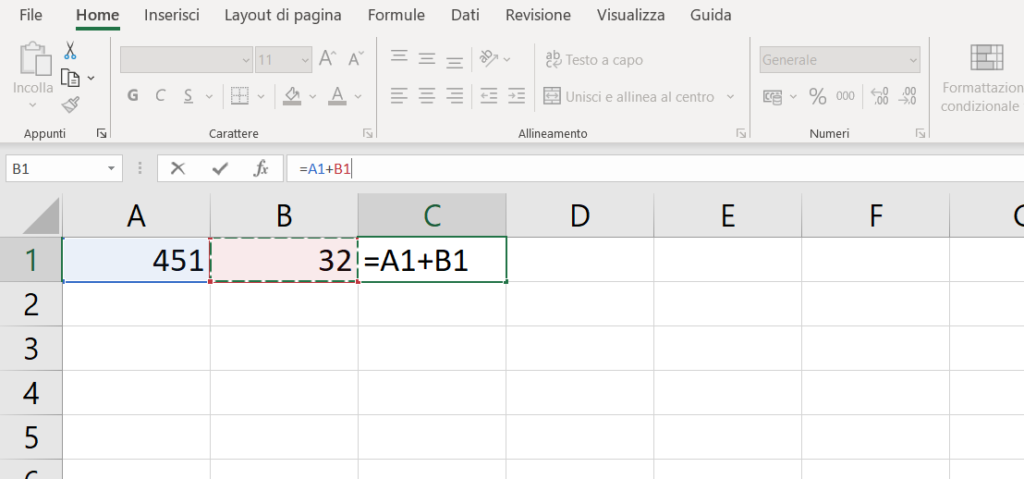
Task: Click the Incolla paste icon
Action: click(x=34, y=59)
